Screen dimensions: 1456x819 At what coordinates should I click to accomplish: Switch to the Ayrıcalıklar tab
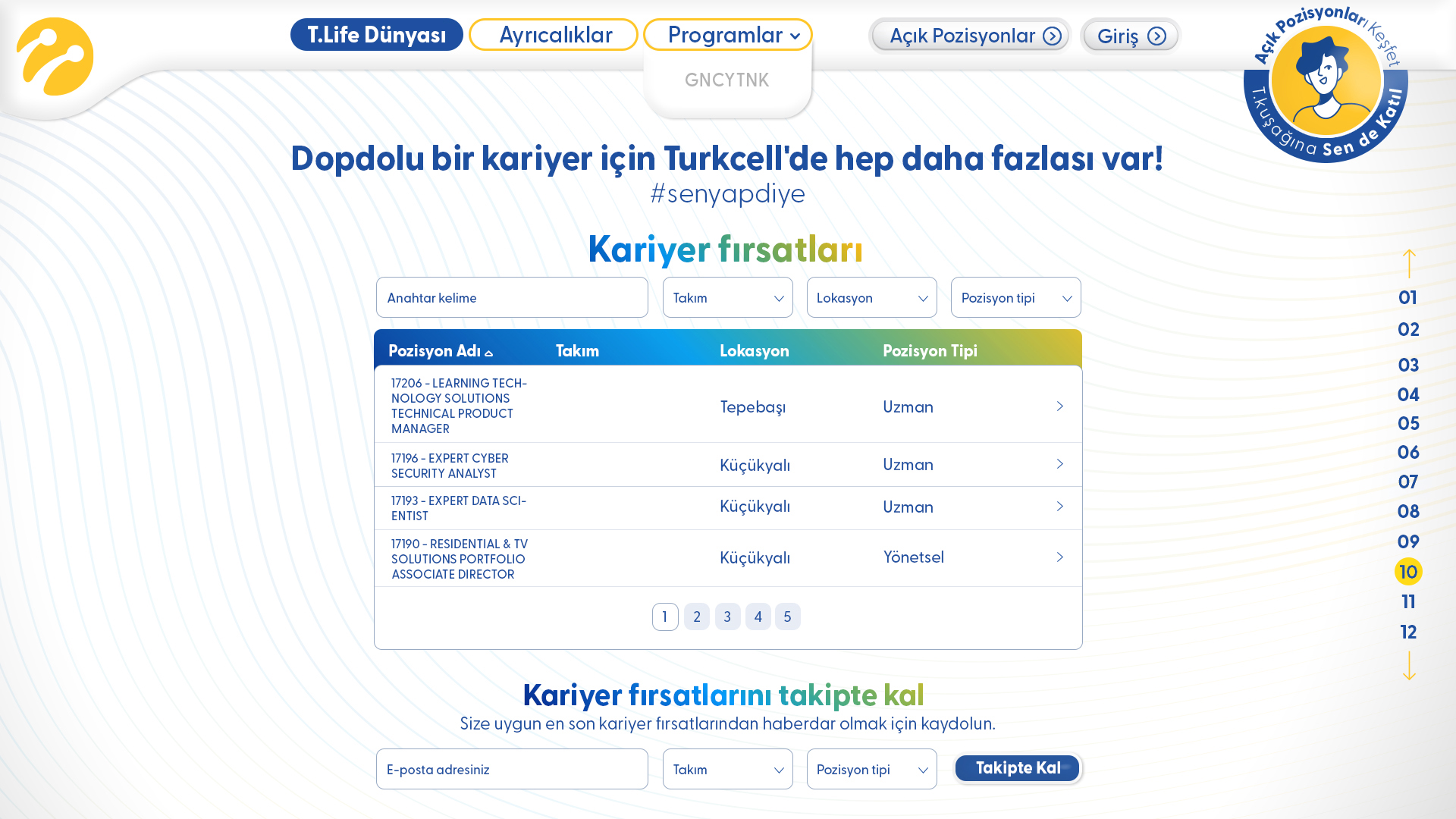(x=554, y=35)
